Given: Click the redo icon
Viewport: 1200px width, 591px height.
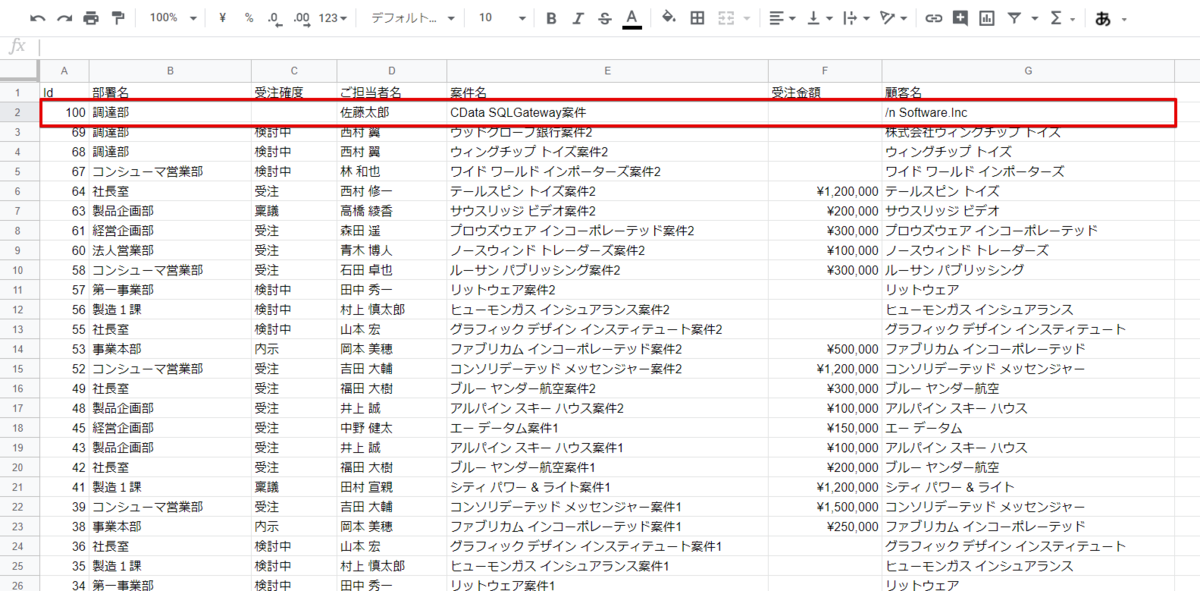Looking at the screenshot, I should pos(65,18).
